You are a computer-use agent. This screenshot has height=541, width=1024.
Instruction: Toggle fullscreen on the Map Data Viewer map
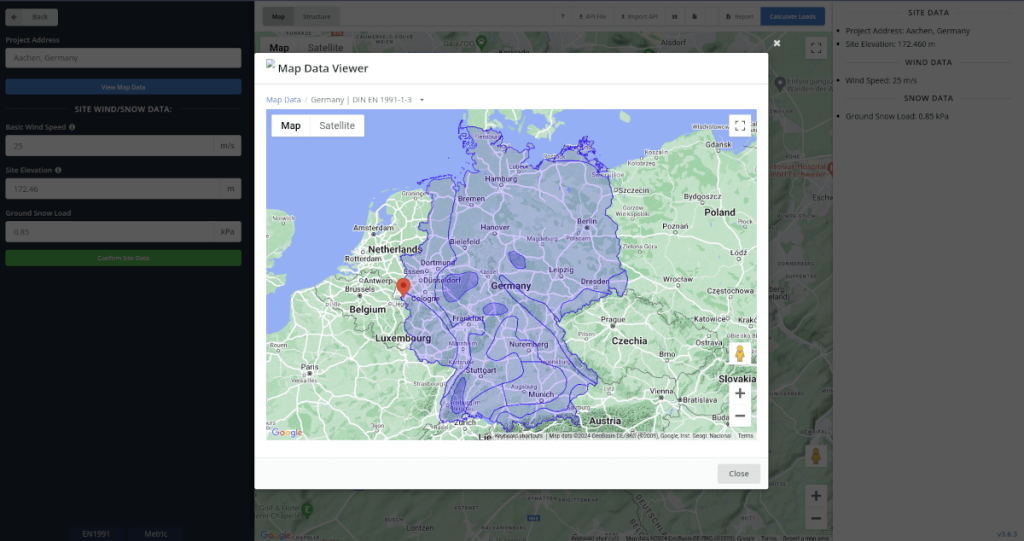[739, 126]
